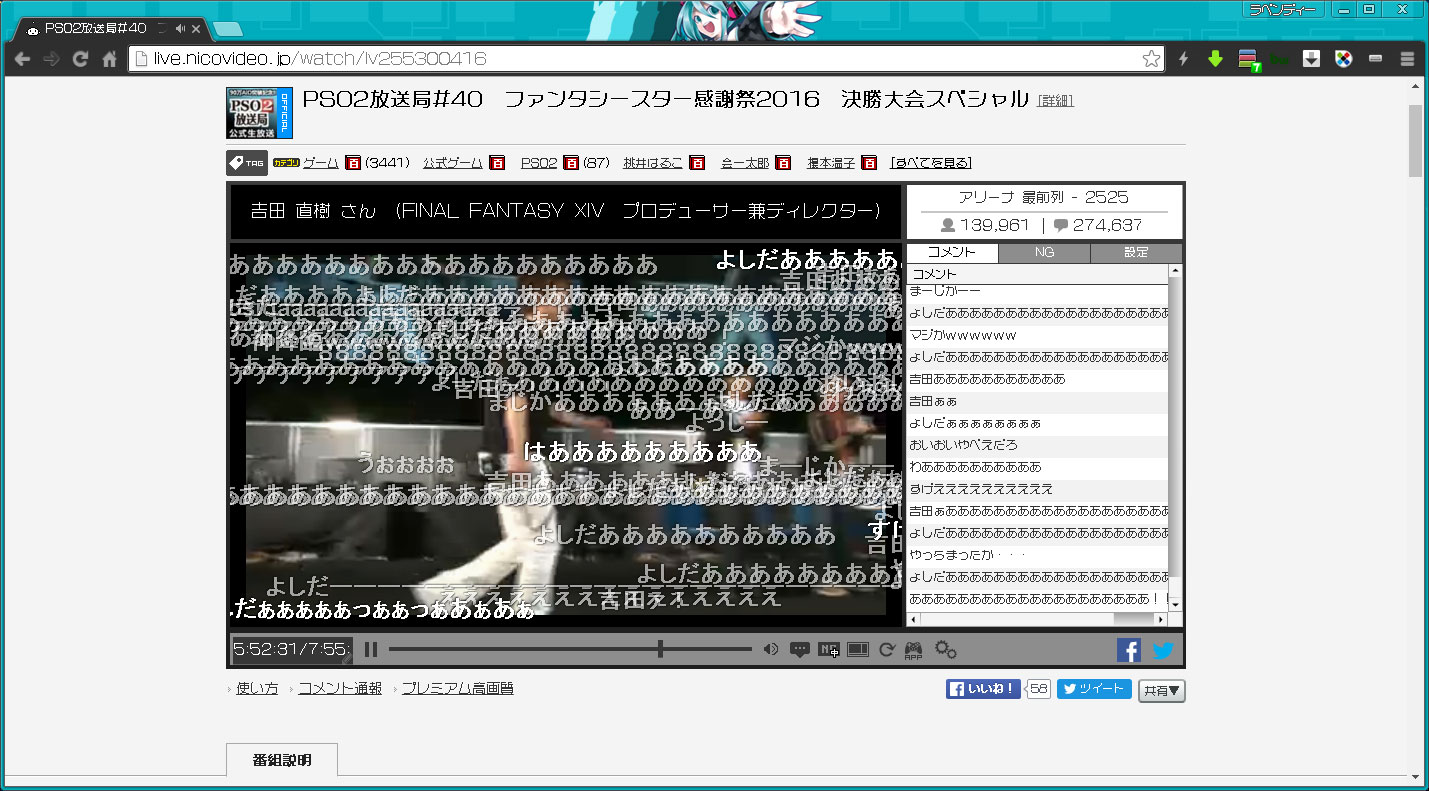This screenshot has width=1429, height=791.
Task: Click the green download arrow extension icon
Action: coord(1215,59)
